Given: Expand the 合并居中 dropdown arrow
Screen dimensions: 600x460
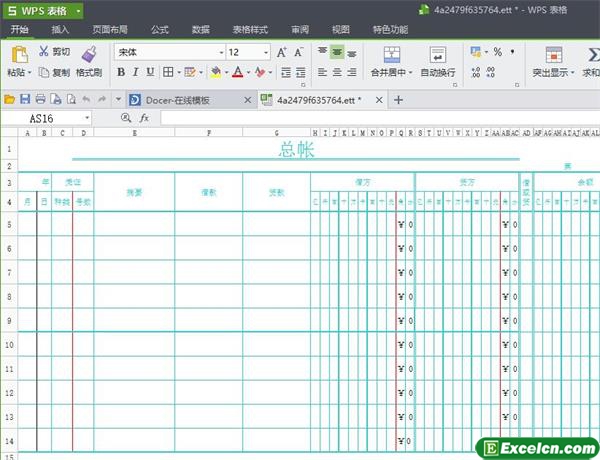Looking at the screenshot, I should click(410, 73).
